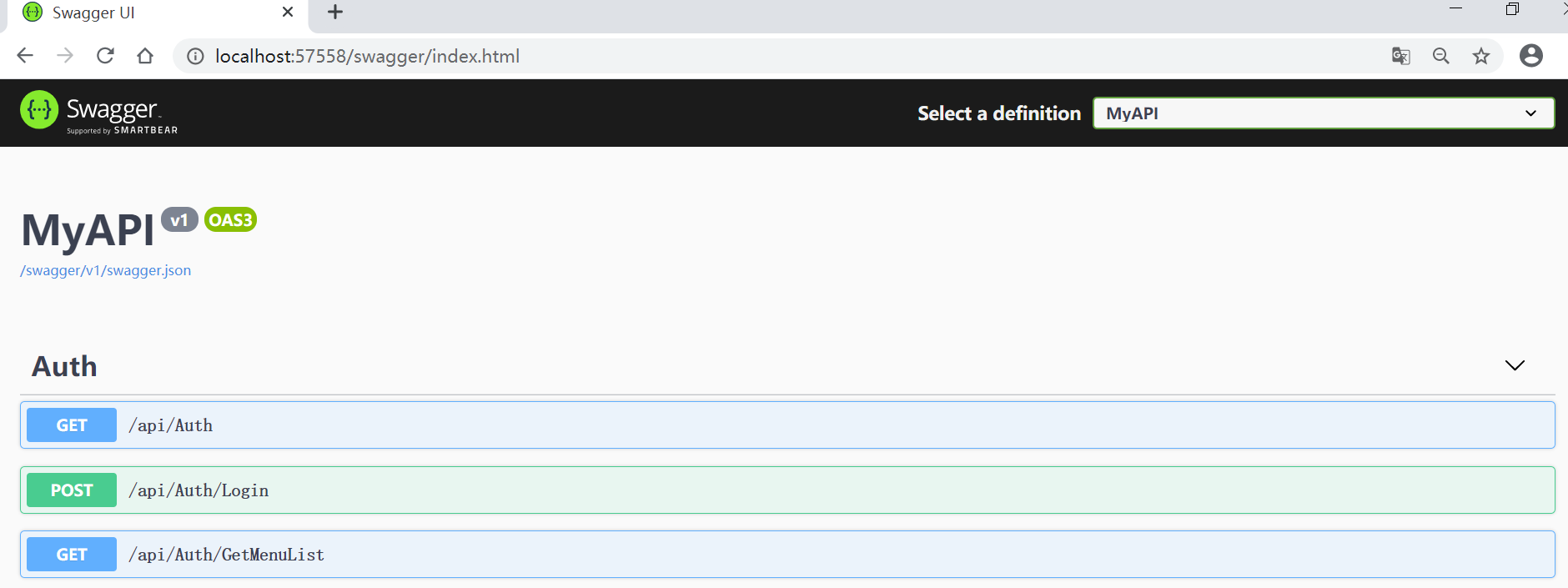Click the browser back arrow
The width and height of the screenshot is (1568, 588).
pyautogui.click(x=25, y=56)
